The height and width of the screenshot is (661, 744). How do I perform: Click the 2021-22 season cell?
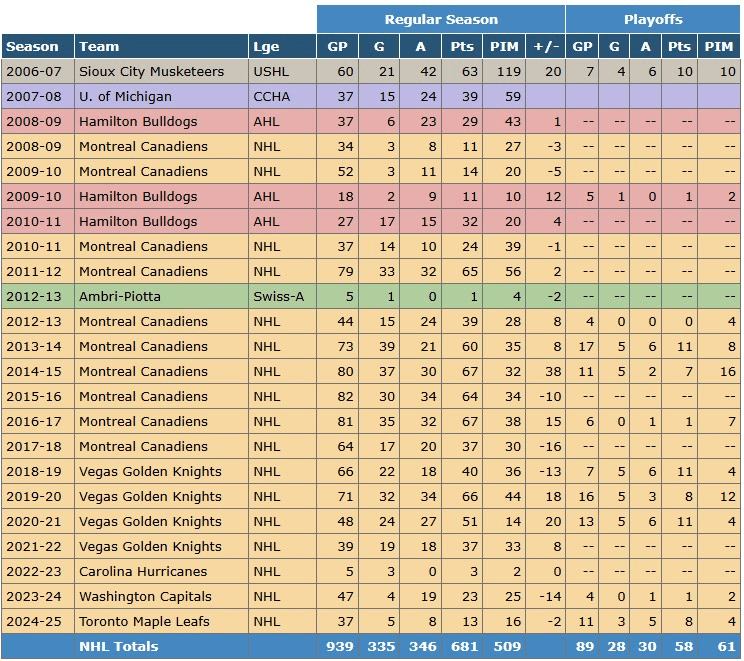click(x=37, y=547)
